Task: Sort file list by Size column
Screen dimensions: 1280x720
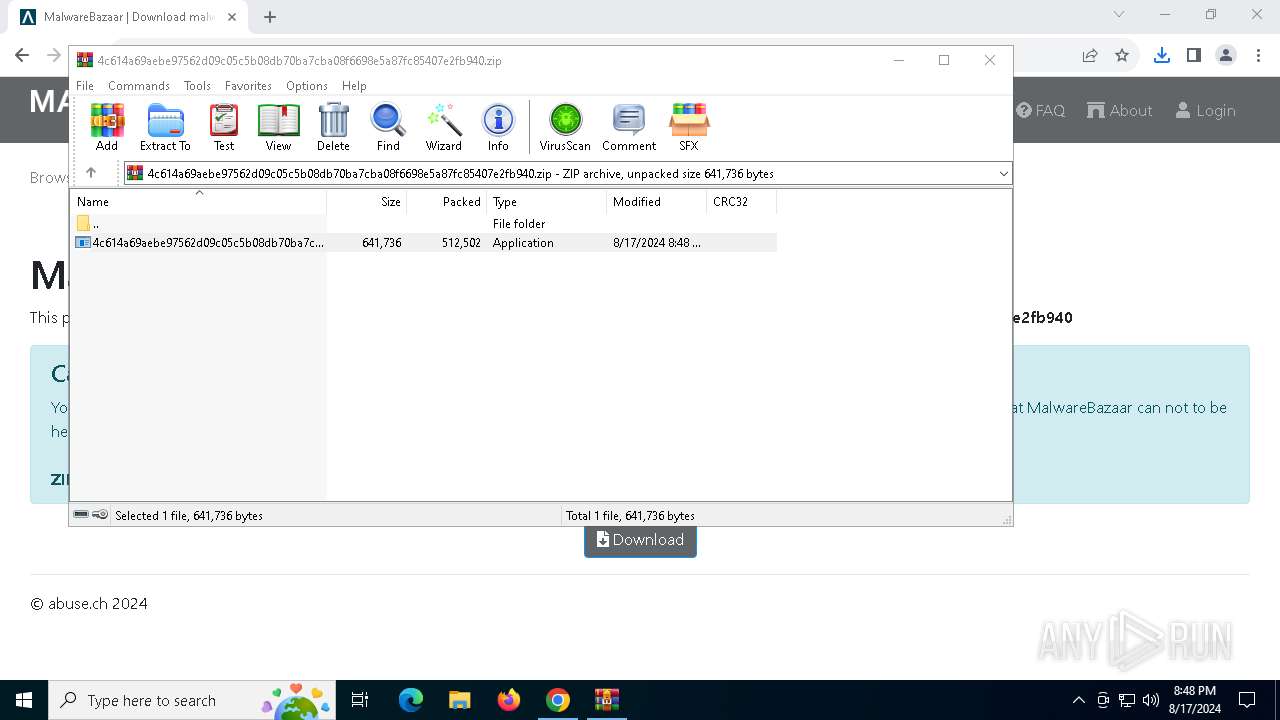Action: [366, 201]
